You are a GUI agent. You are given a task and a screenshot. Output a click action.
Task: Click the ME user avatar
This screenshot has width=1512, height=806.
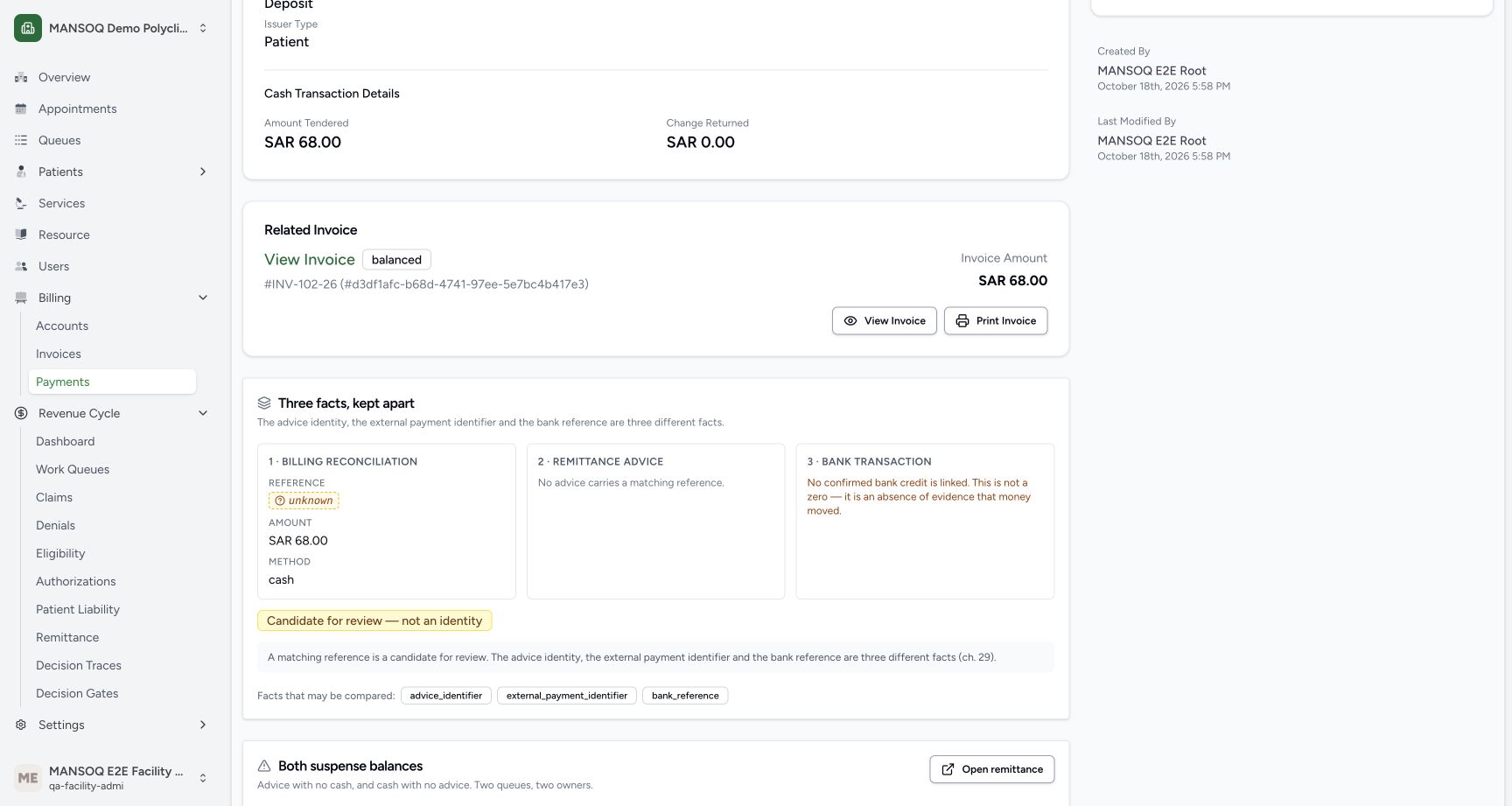pyautogui.click(x=28, y=778)
